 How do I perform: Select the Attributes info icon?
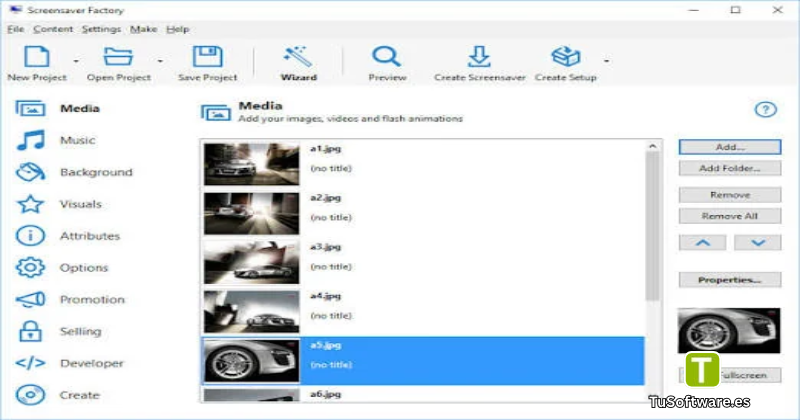point(30,236)
